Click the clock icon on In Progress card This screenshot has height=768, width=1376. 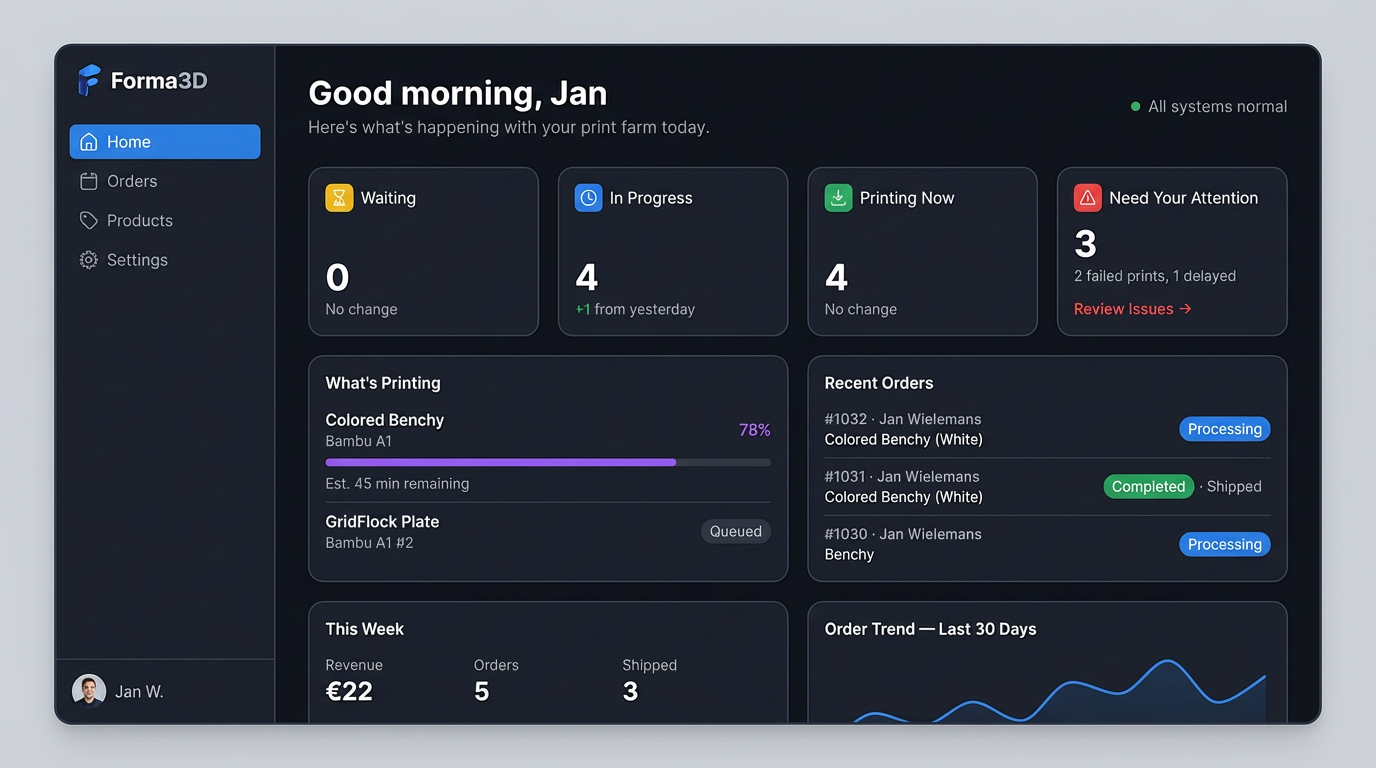coord(588,197)
